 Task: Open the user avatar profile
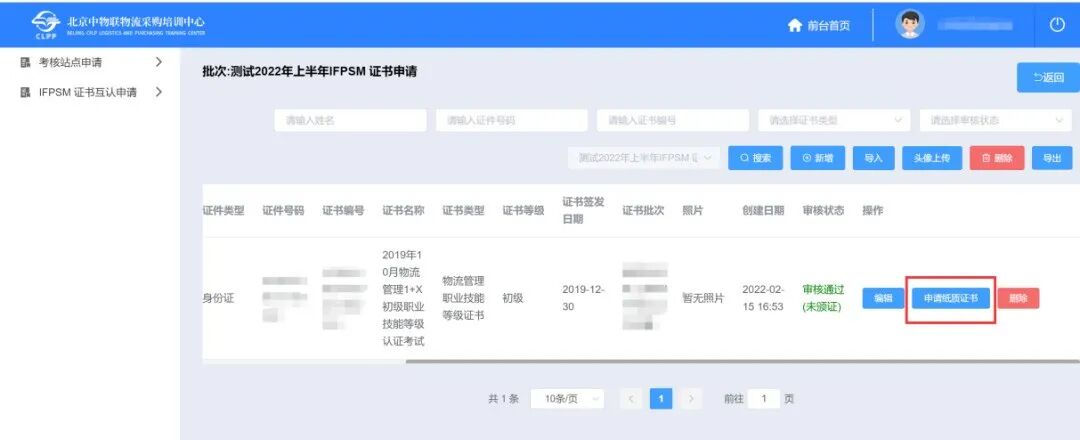909,24
